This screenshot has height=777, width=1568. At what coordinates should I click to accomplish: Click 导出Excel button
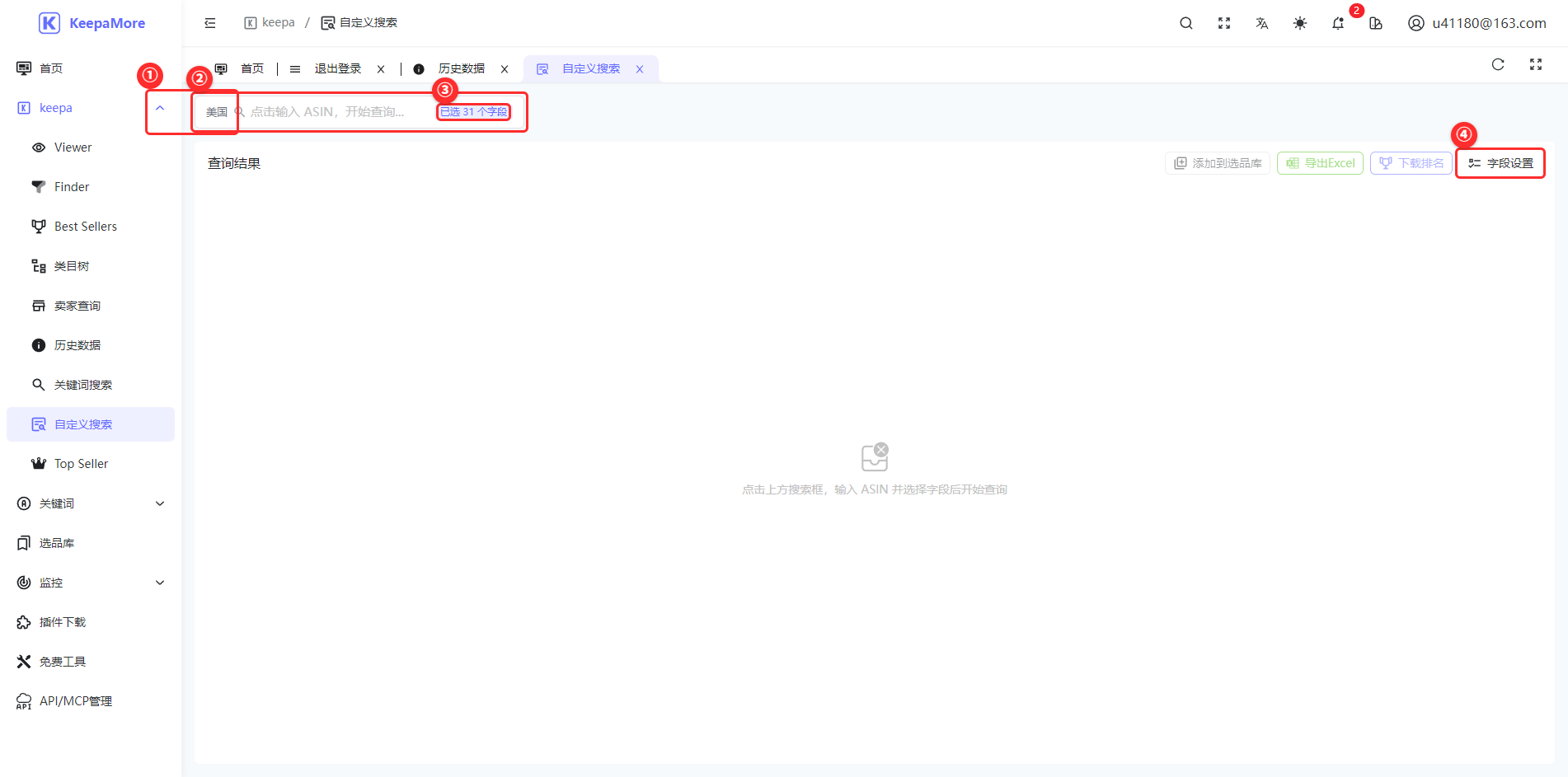click(x=1320, y=163)
